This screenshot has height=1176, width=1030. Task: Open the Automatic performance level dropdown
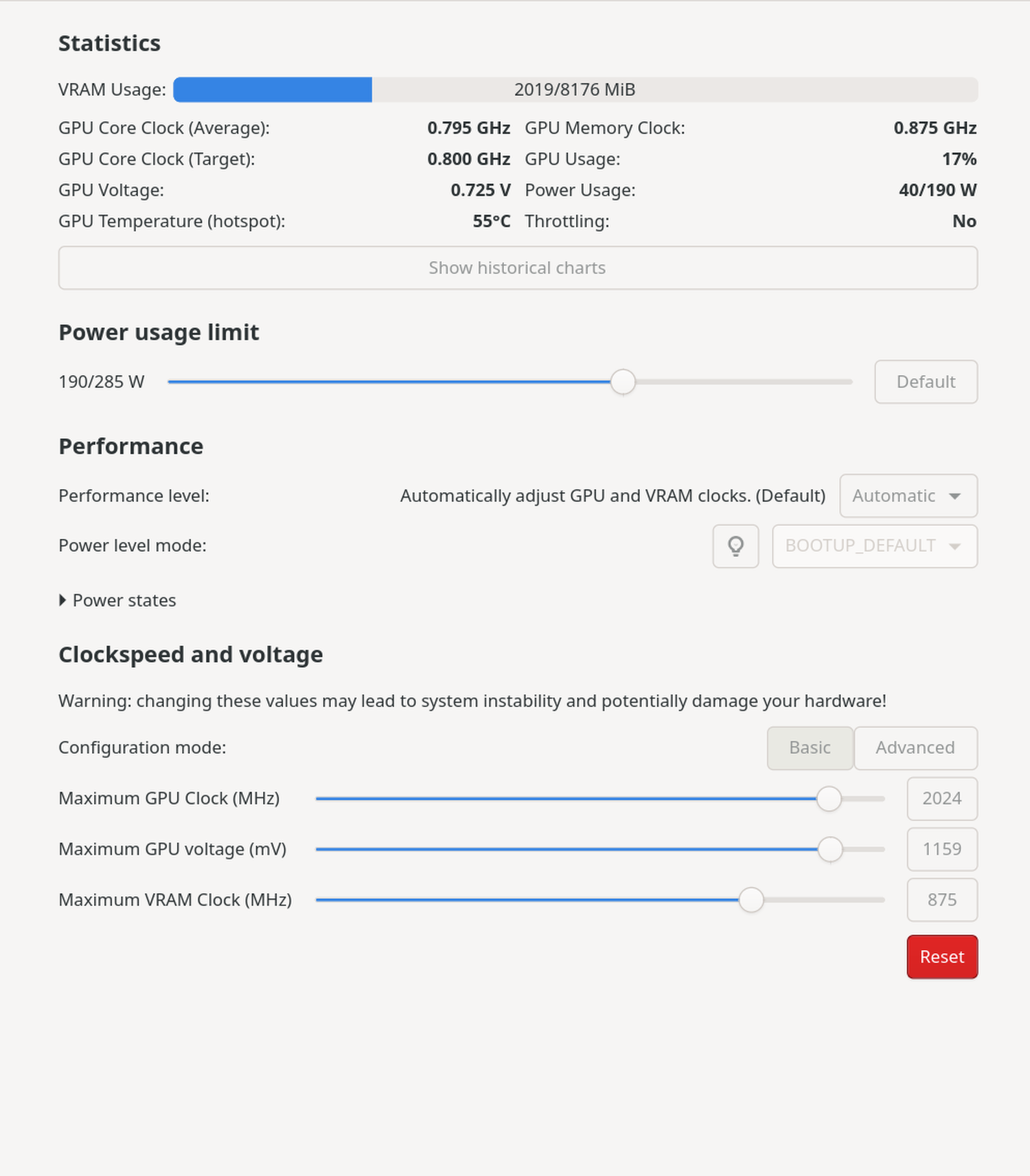tap(908, 496)
